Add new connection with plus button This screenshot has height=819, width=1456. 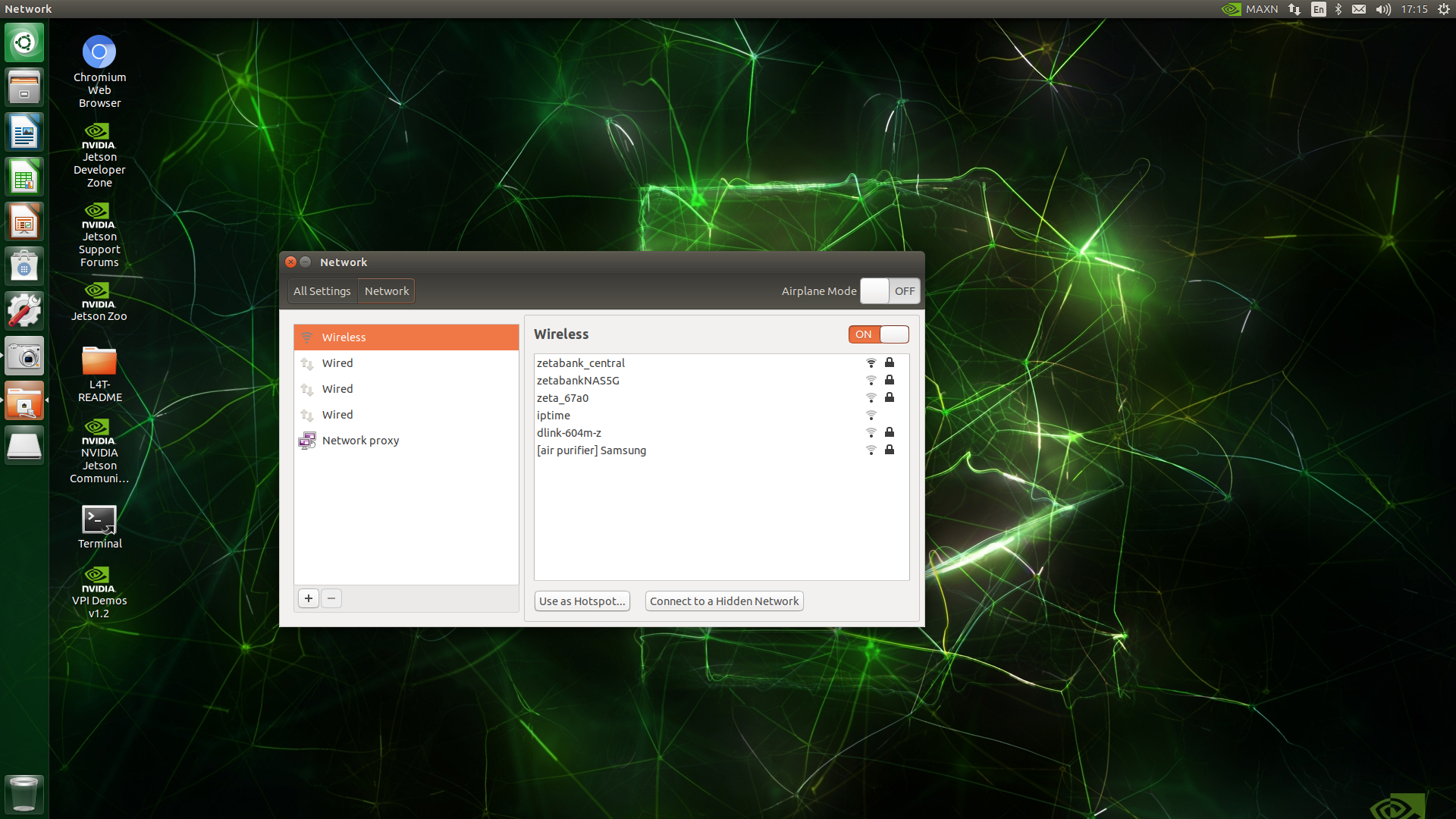point(309,598)
